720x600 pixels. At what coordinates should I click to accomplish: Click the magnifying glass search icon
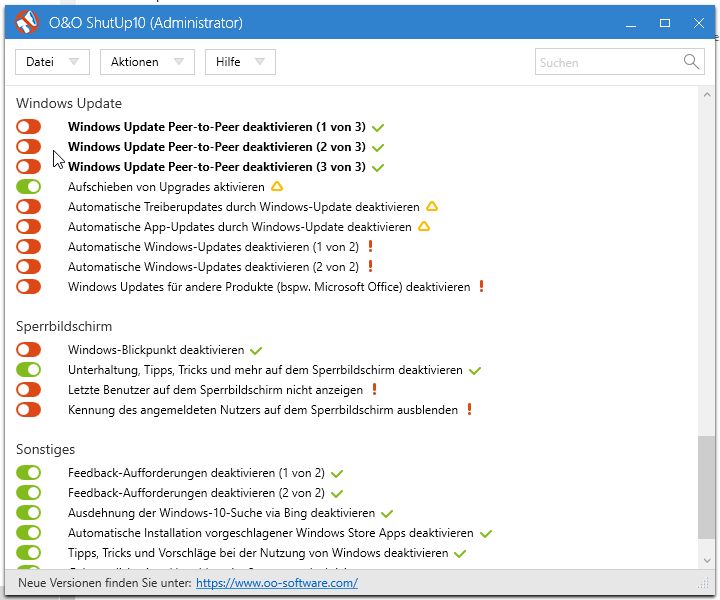[x=691, y=61]
